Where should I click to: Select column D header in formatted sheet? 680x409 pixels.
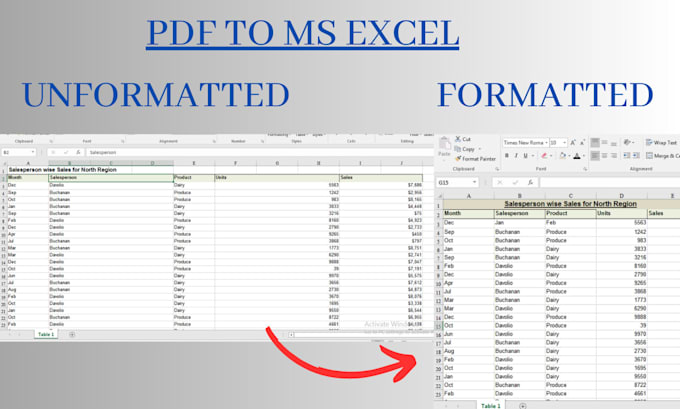pyautogui.click(x=621, y=196)
